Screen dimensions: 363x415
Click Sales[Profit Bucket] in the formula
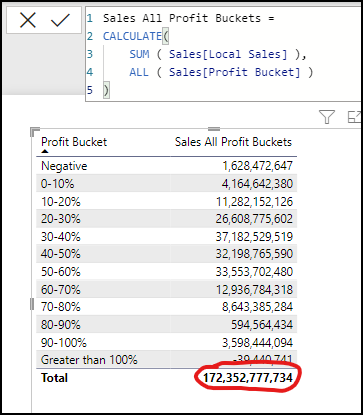(x=234, y=72)
